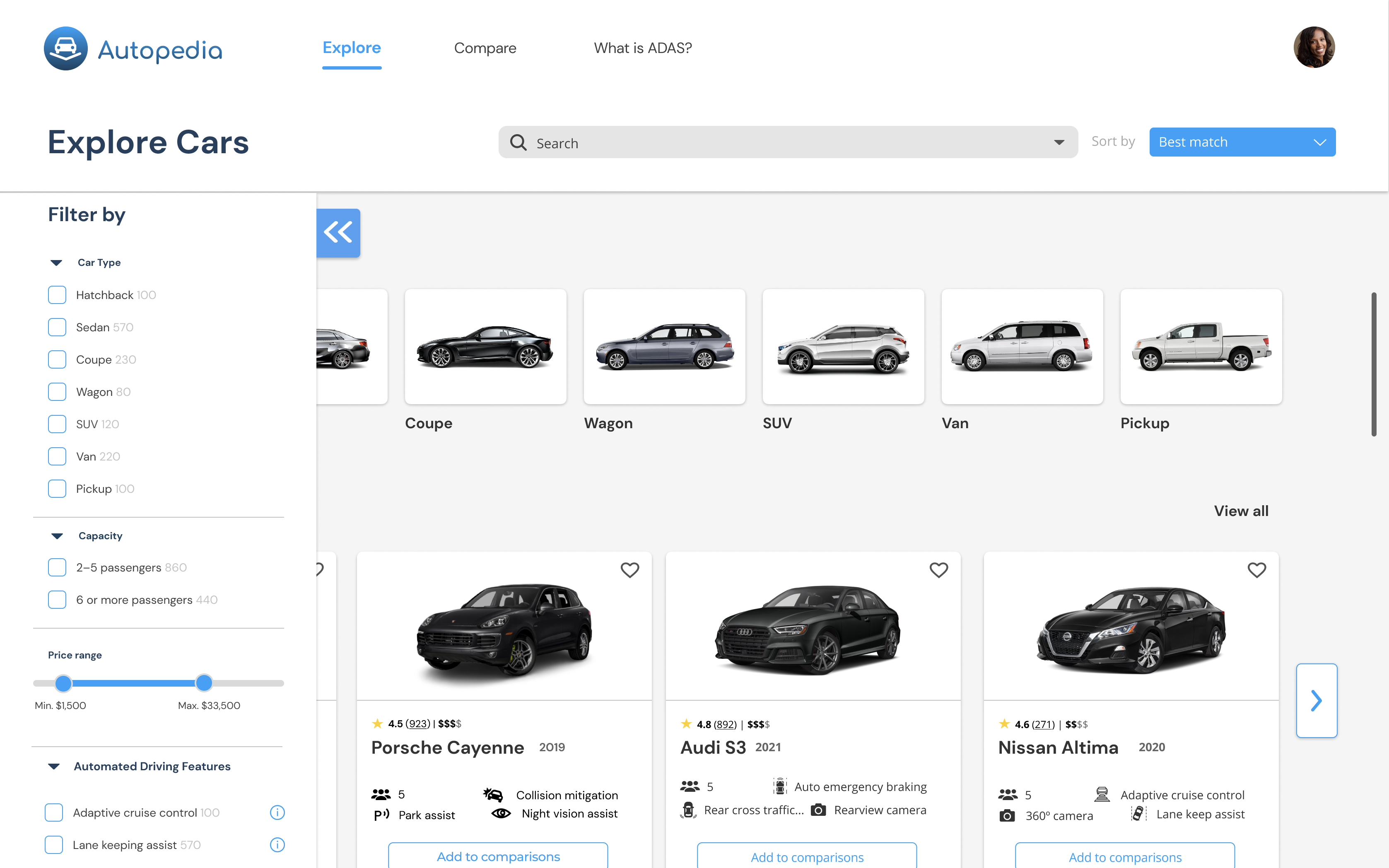
Task: Click Adaptive cruise control icon on Nissan card
Action: click(1102, 795)
